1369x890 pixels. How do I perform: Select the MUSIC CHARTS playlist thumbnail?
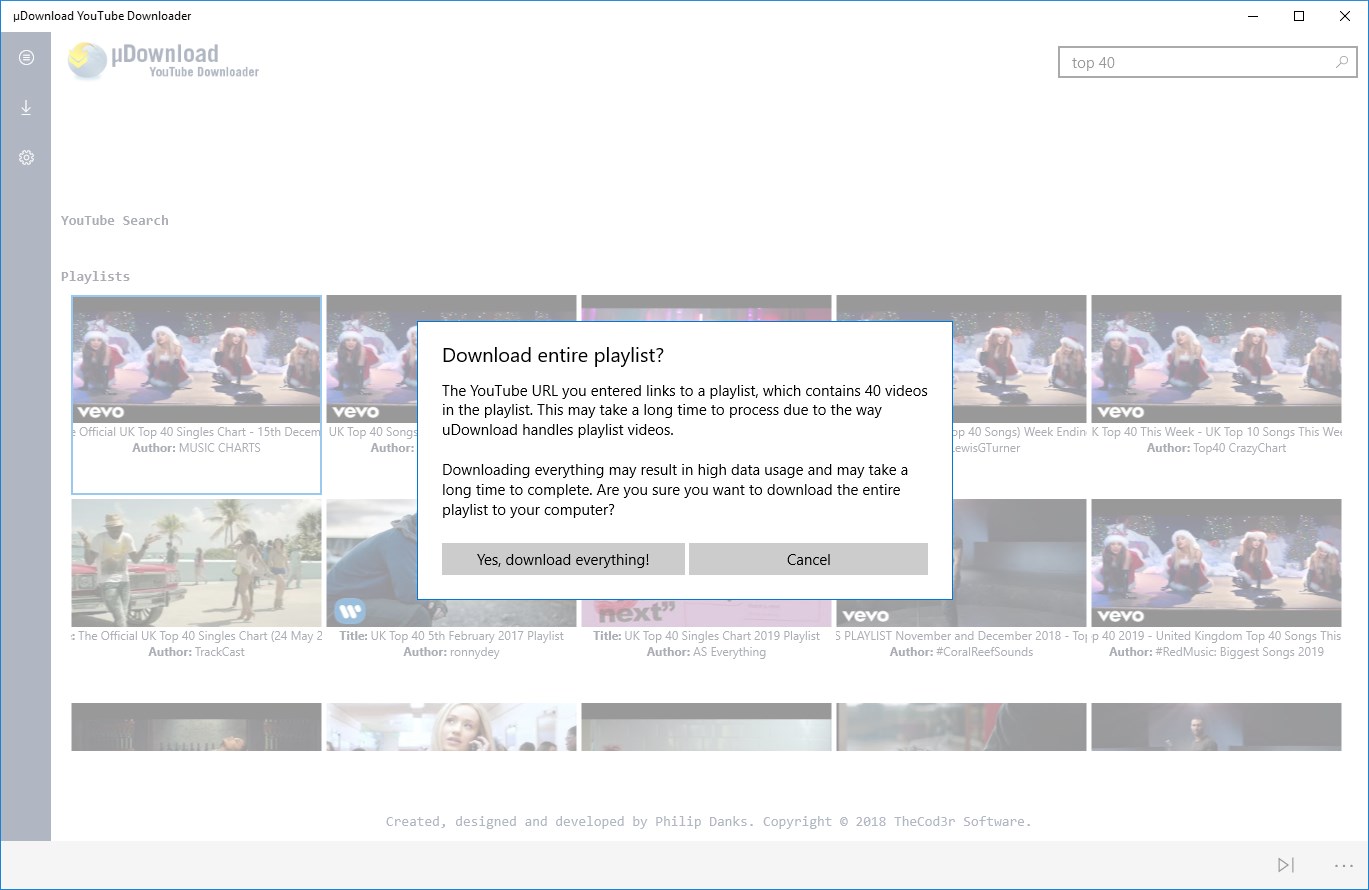point(197,358)
